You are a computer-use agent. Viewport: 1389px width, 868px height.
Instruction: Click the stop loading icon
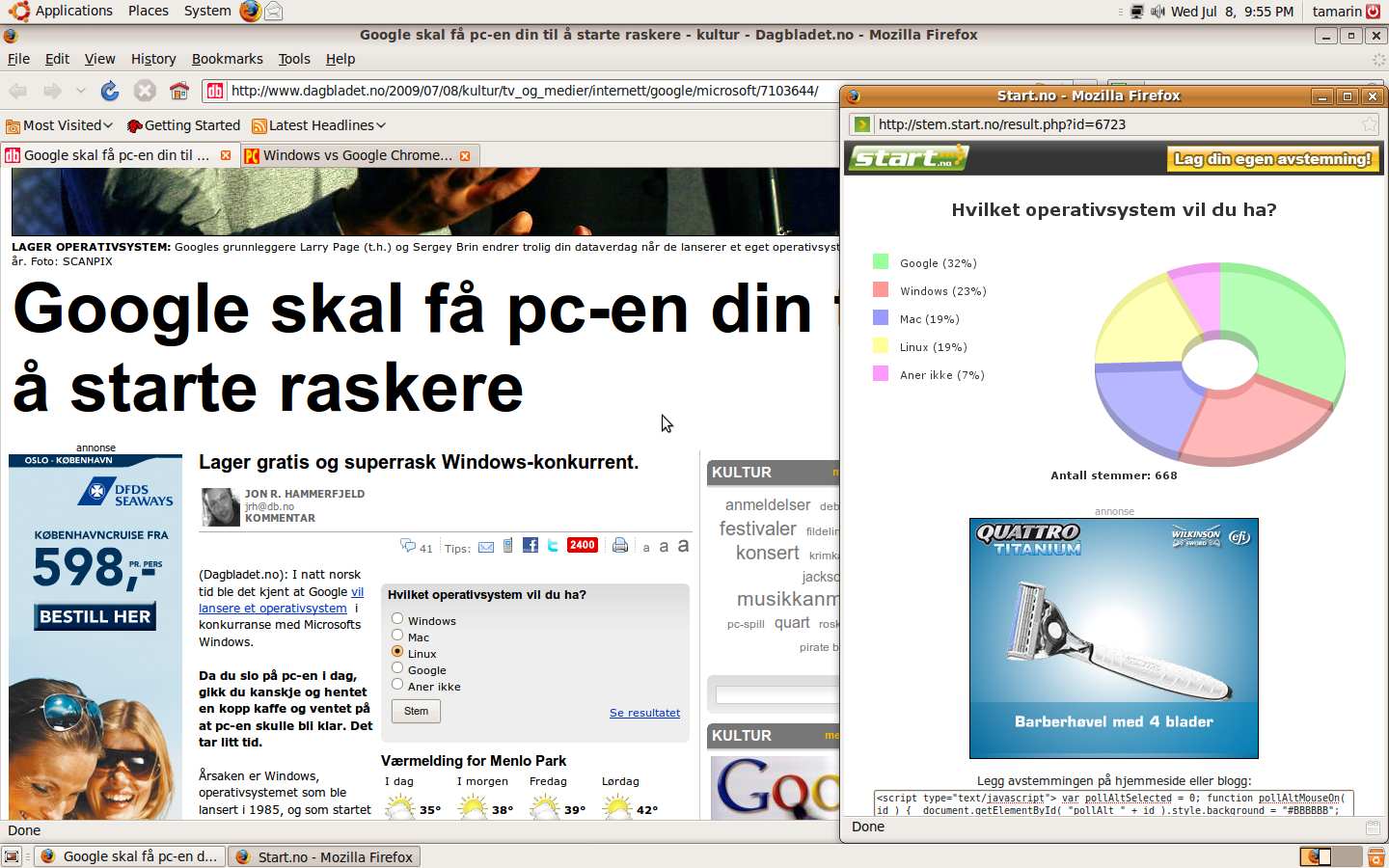pyautogui.click(x=145, y=91)
